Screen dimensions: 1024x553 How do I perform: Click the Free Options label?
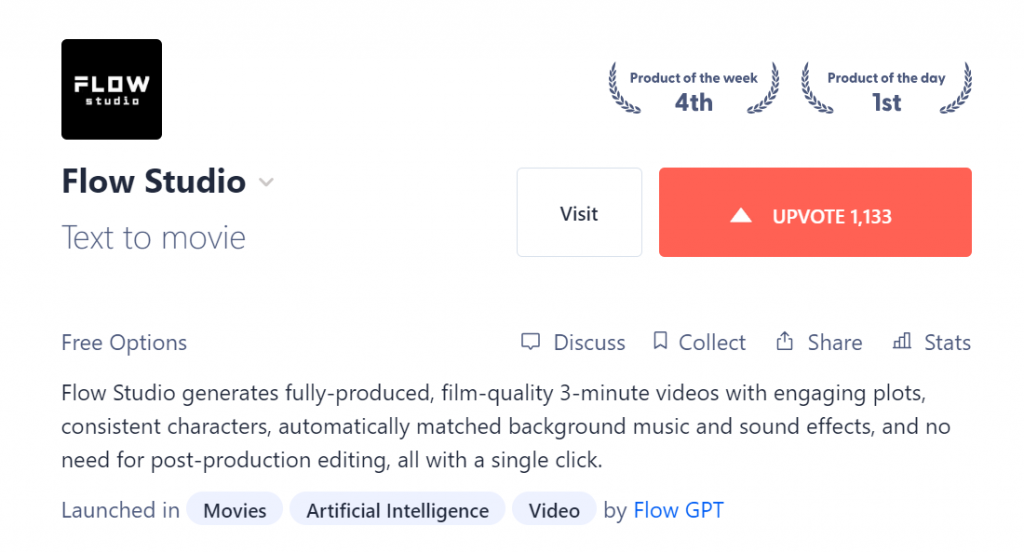tap(124, 343)
